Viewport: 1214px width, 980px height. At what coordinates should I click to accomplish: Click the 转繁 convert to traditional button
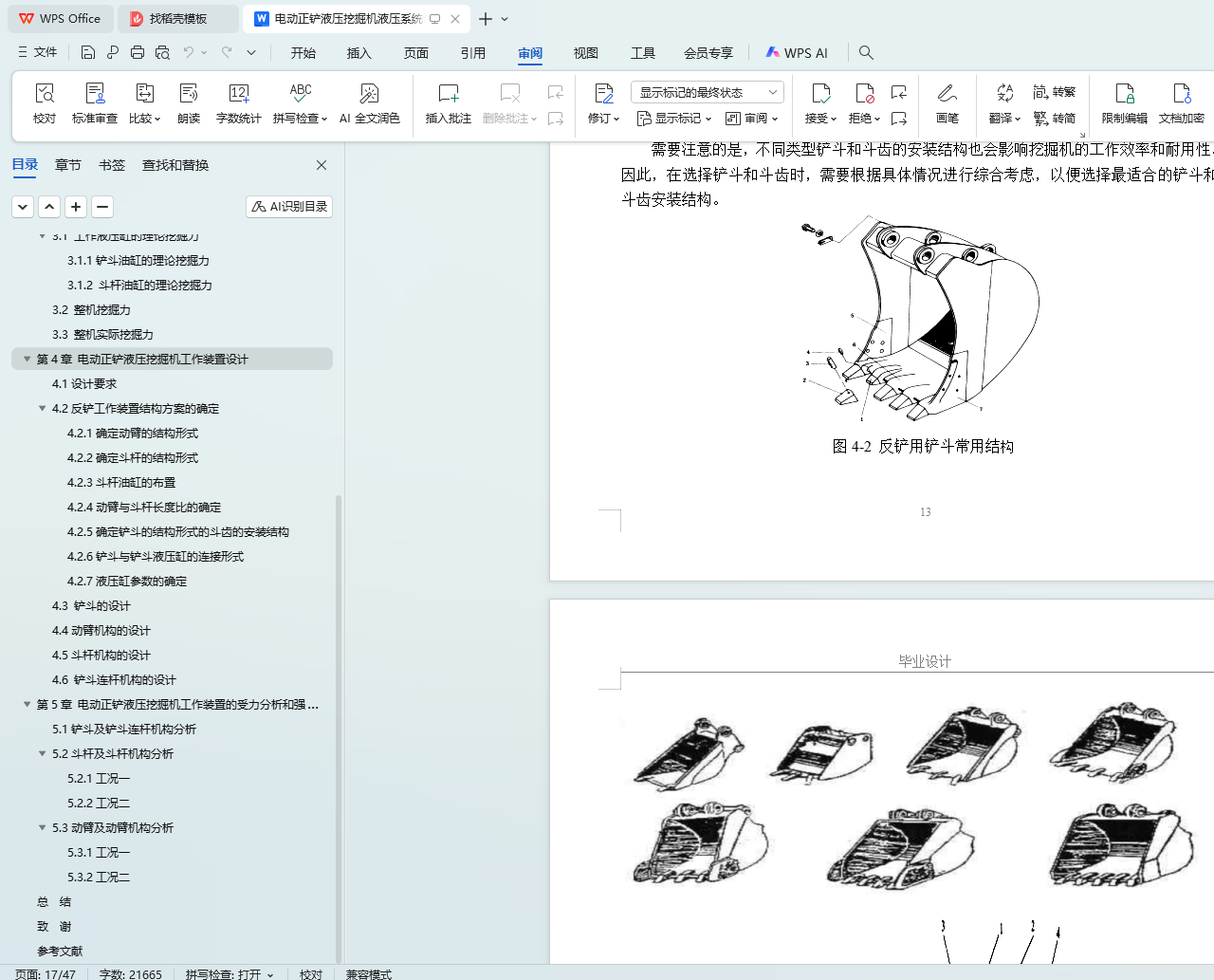pyautogui.click(x=1055, y=92)
